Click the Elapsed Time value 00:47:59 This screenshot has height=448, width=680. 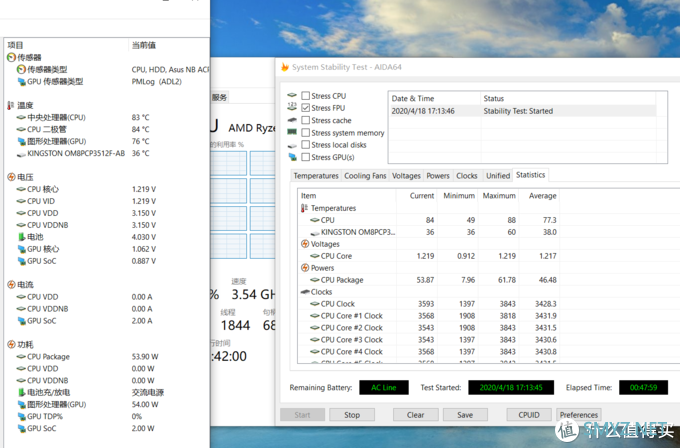click(643, 387)
